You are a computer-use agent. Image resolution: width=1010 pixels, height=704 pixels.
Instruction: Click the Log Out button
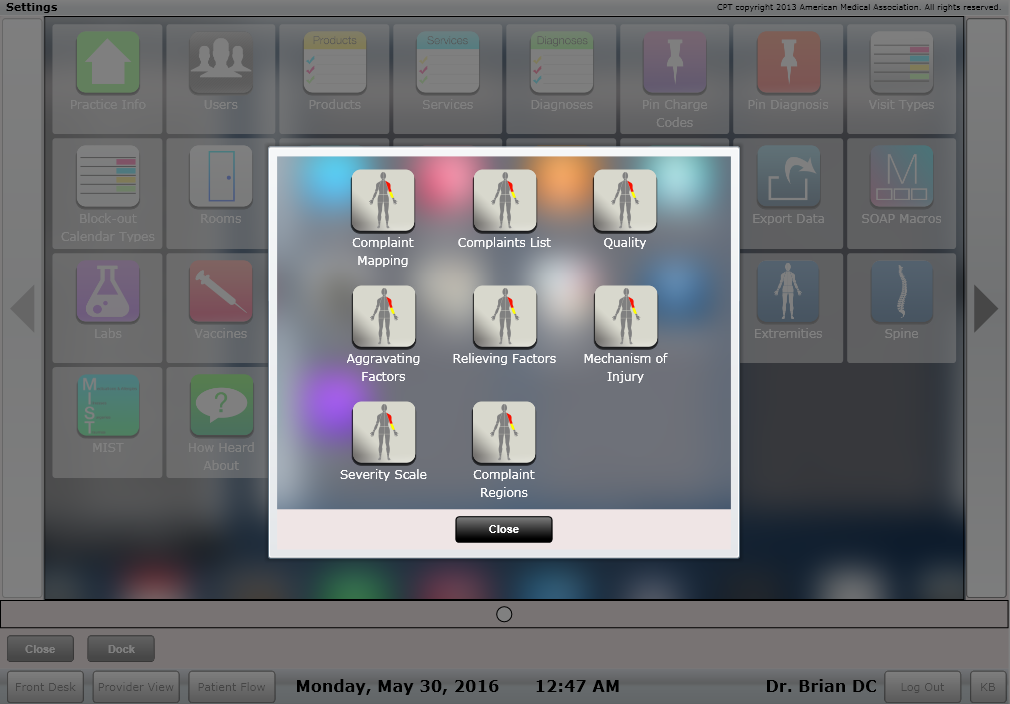tap(921, 687)
